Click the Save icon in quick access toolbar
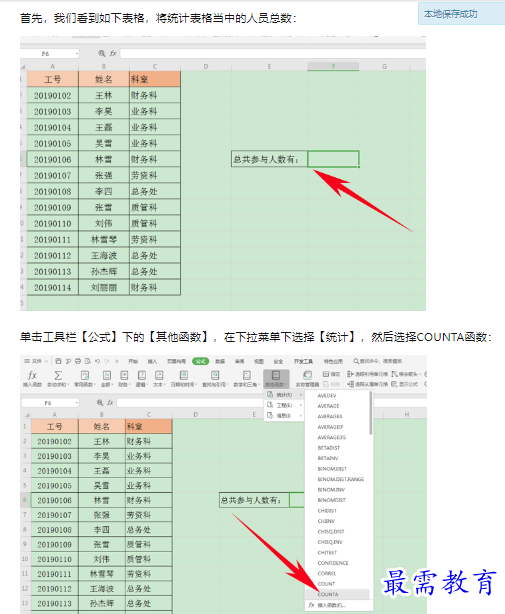The width and height of the screenshot is (505, 614). point(58,361)
